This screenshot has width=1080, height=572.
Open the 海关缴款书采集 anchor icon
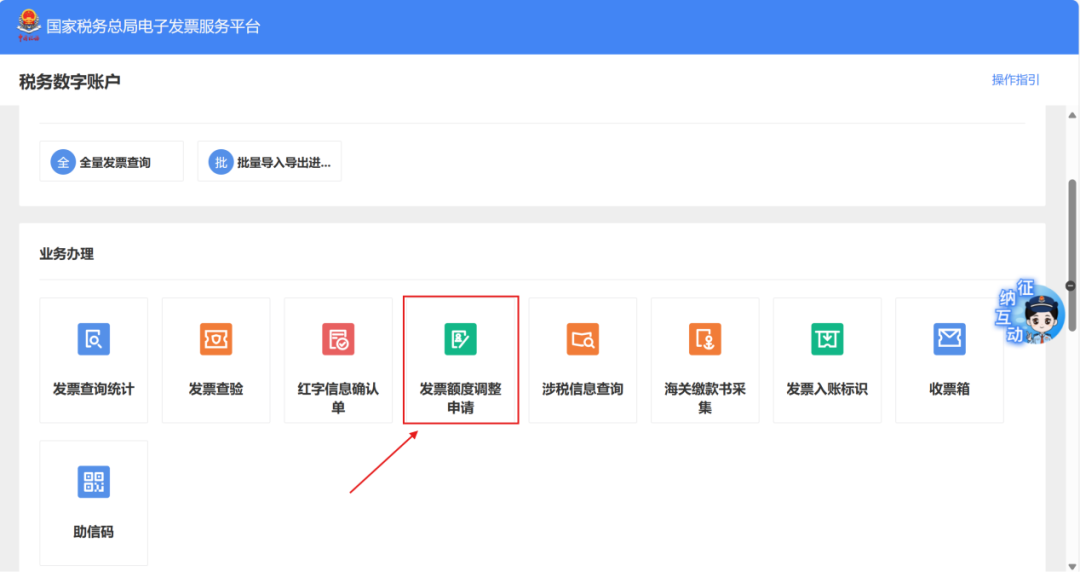click(x=705, y=339)
